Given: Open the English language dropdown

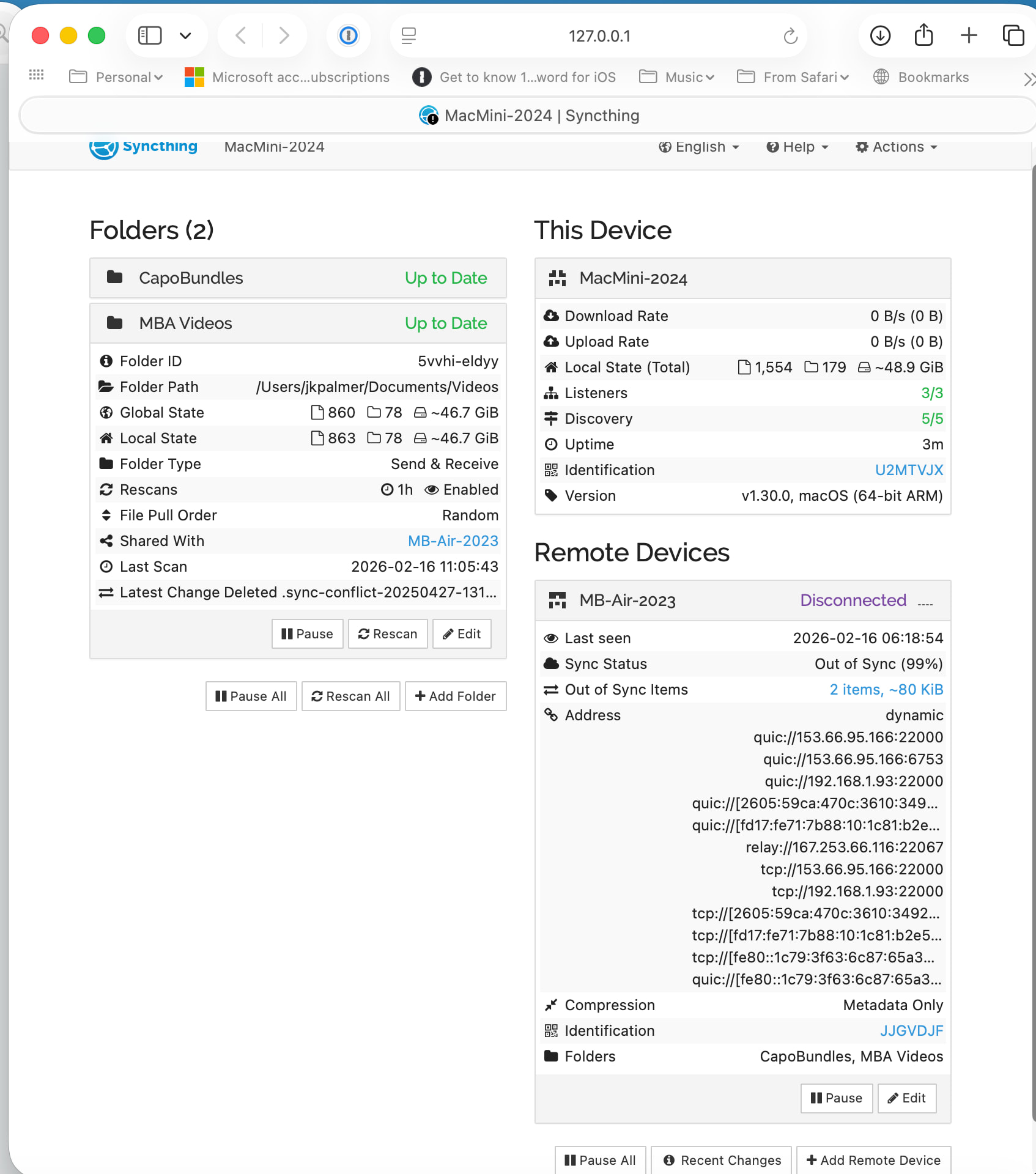Looking at the screenshot, I should [x=699, y=147].
